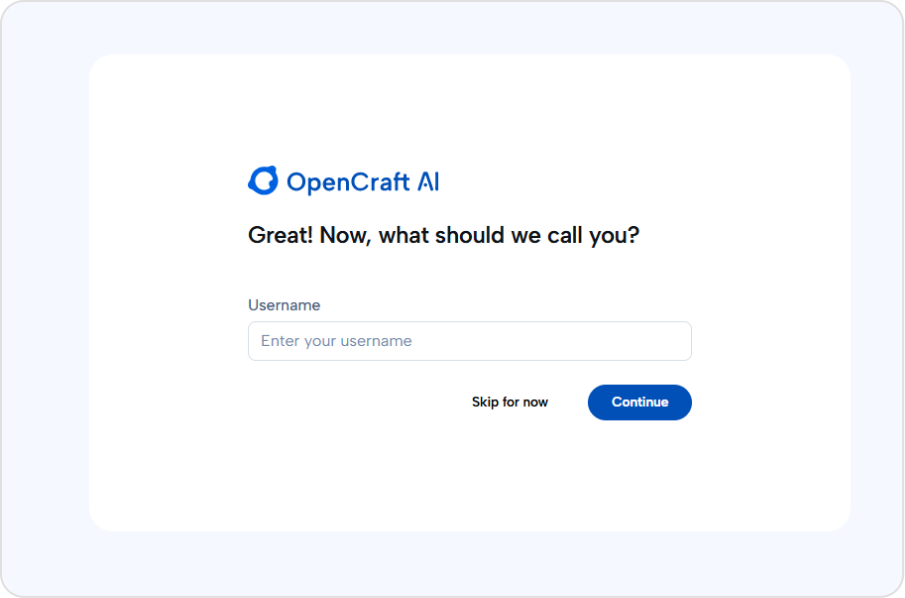Click the Username field label
Viewport: 905px width, 598px height.
pyautogui.click(x=284, y=305)
